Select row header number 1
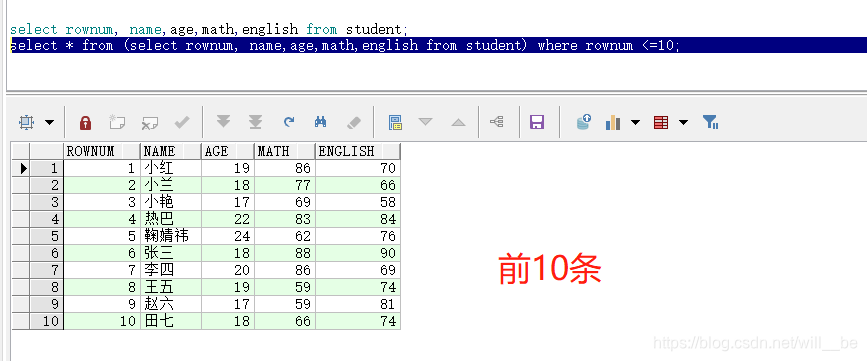The image size is (867, 361). (x=47, y=168)
